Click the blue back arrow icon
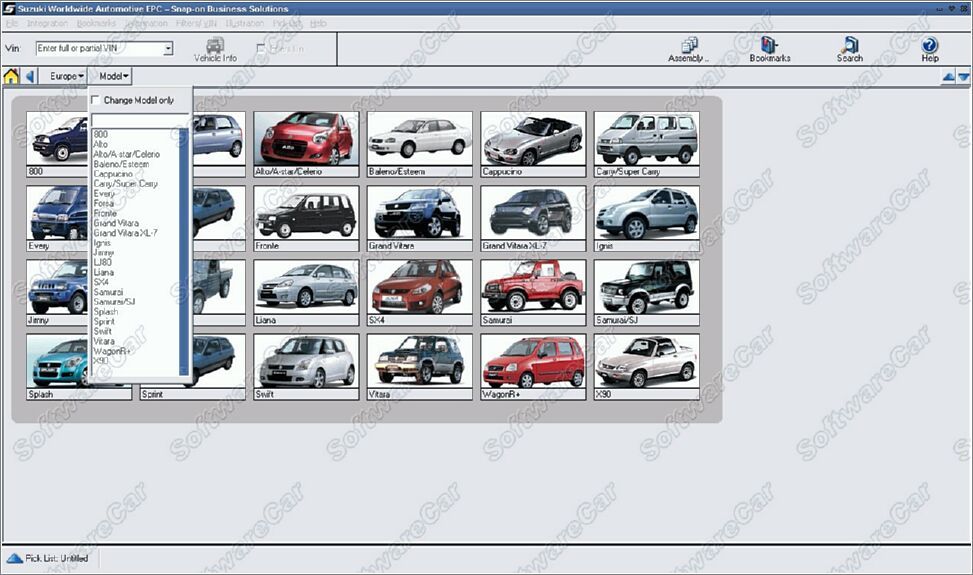Screen dimensions: 973x575 coord(30,76)
